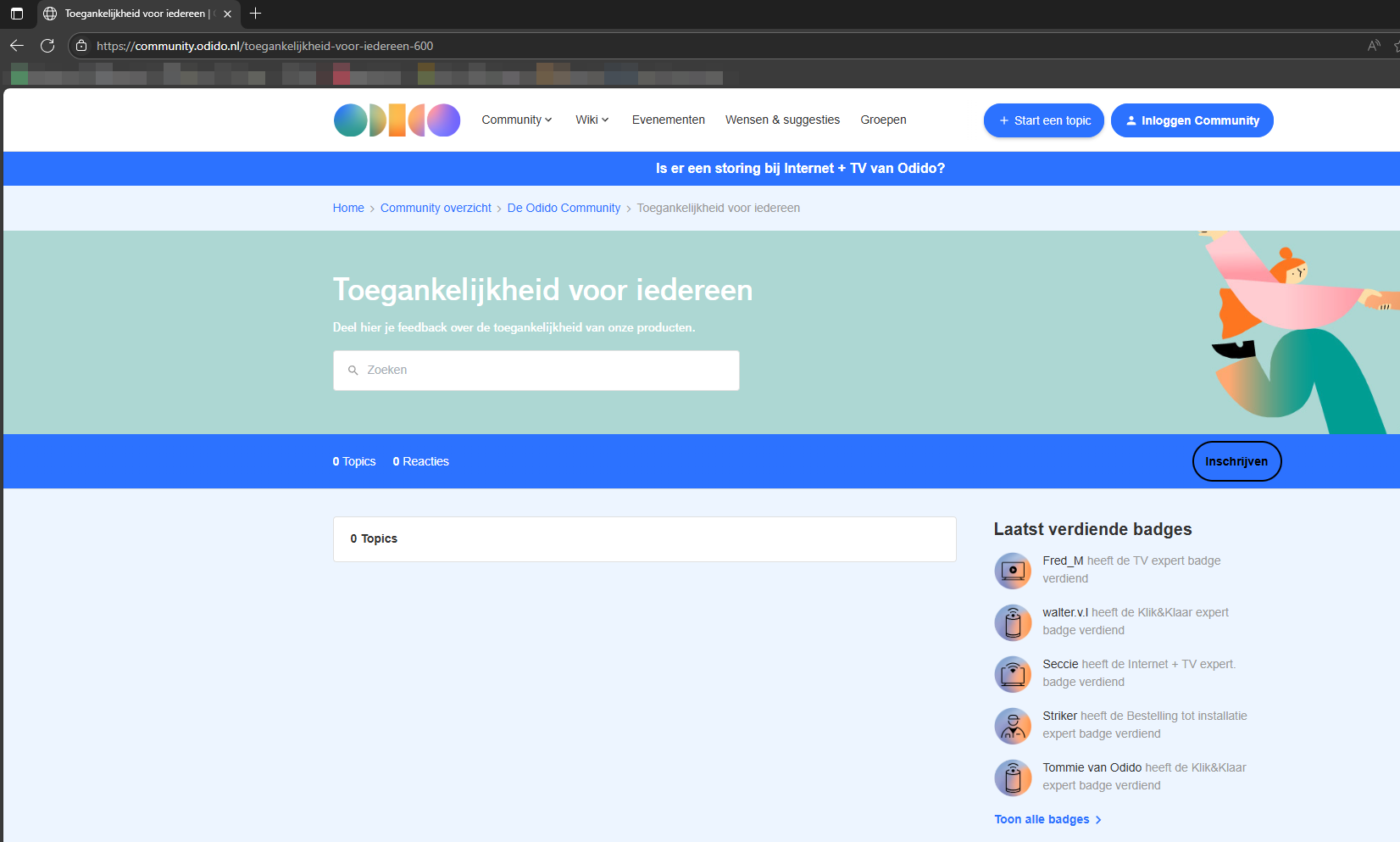Click the Internet + TV expert badge icon
Viewport: 1400px width, 842px height.
(x=1013, y=674)
